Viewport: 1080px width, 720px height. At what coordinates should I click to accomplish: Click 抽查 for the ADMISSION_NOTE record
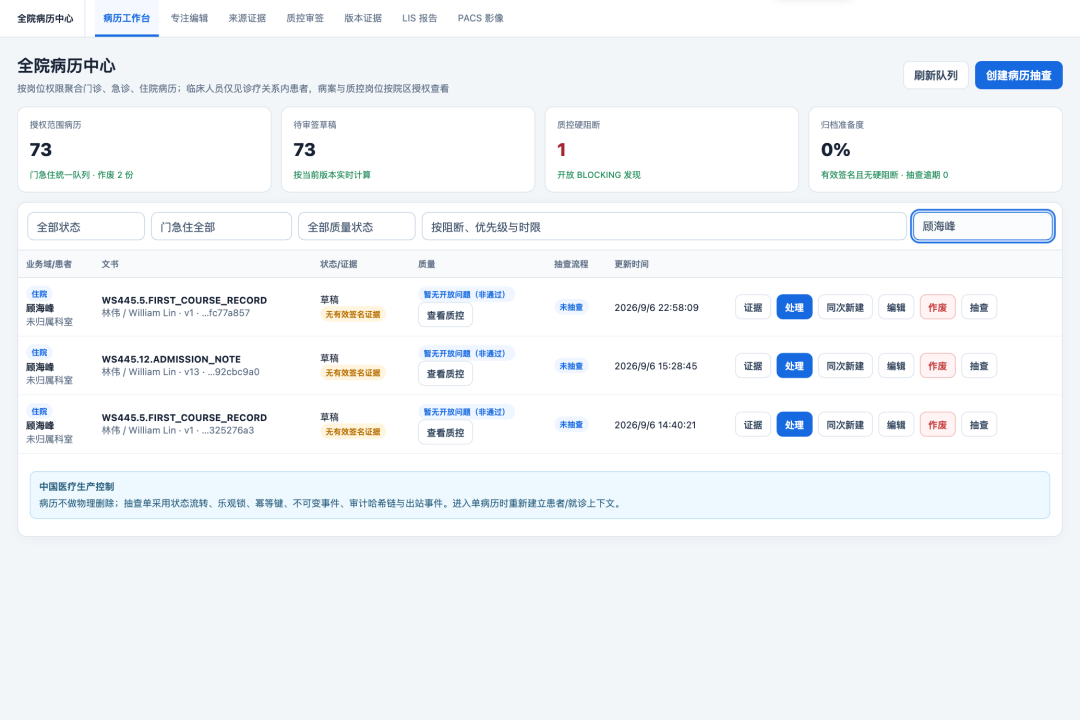979,366
